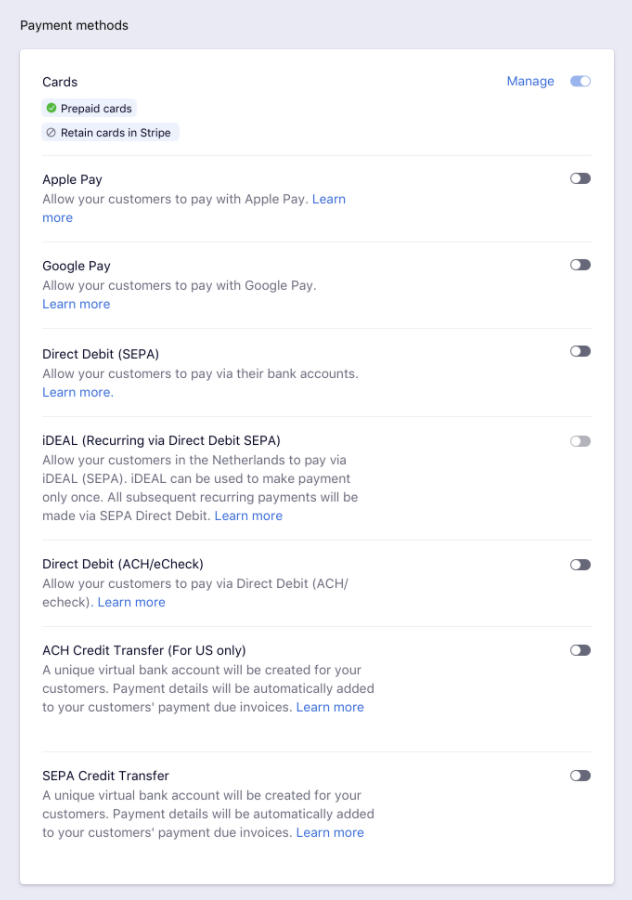This screenshot has height=900, width=632.
Task: Turn on SEPA Credit Transfer
Action: coord(580,775)
